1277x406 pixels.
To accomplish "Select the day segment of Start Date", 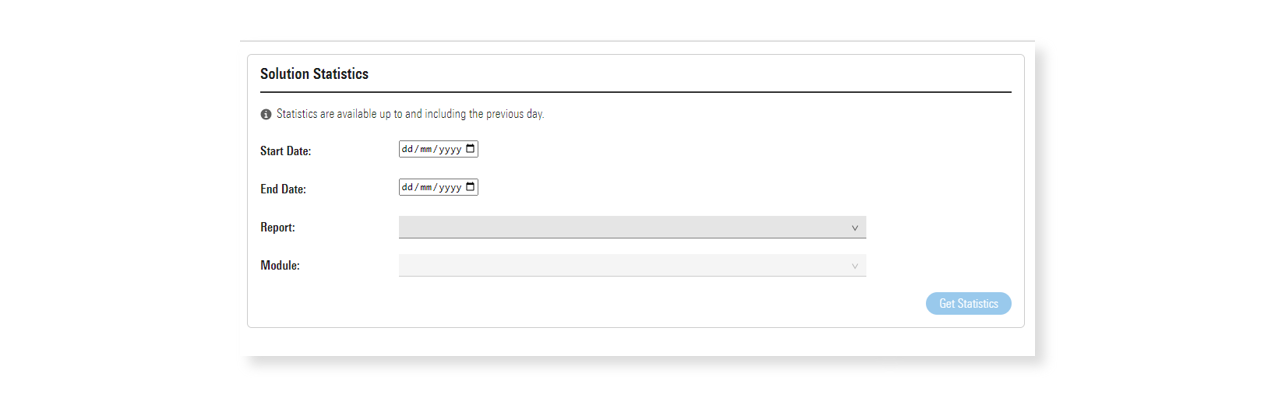I will (407, 149).
